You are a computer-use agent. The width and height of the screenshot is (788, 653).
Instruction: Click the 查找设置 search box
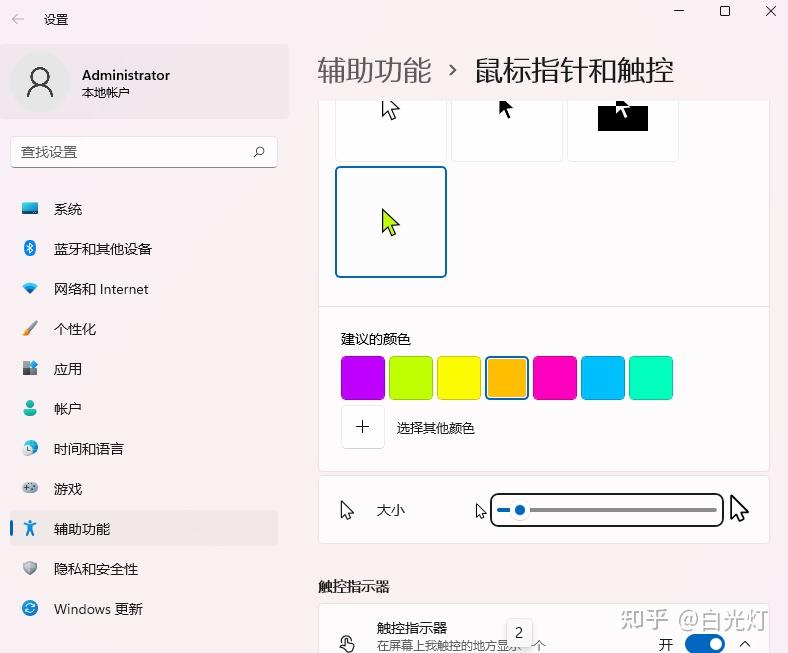coord(130,152)
